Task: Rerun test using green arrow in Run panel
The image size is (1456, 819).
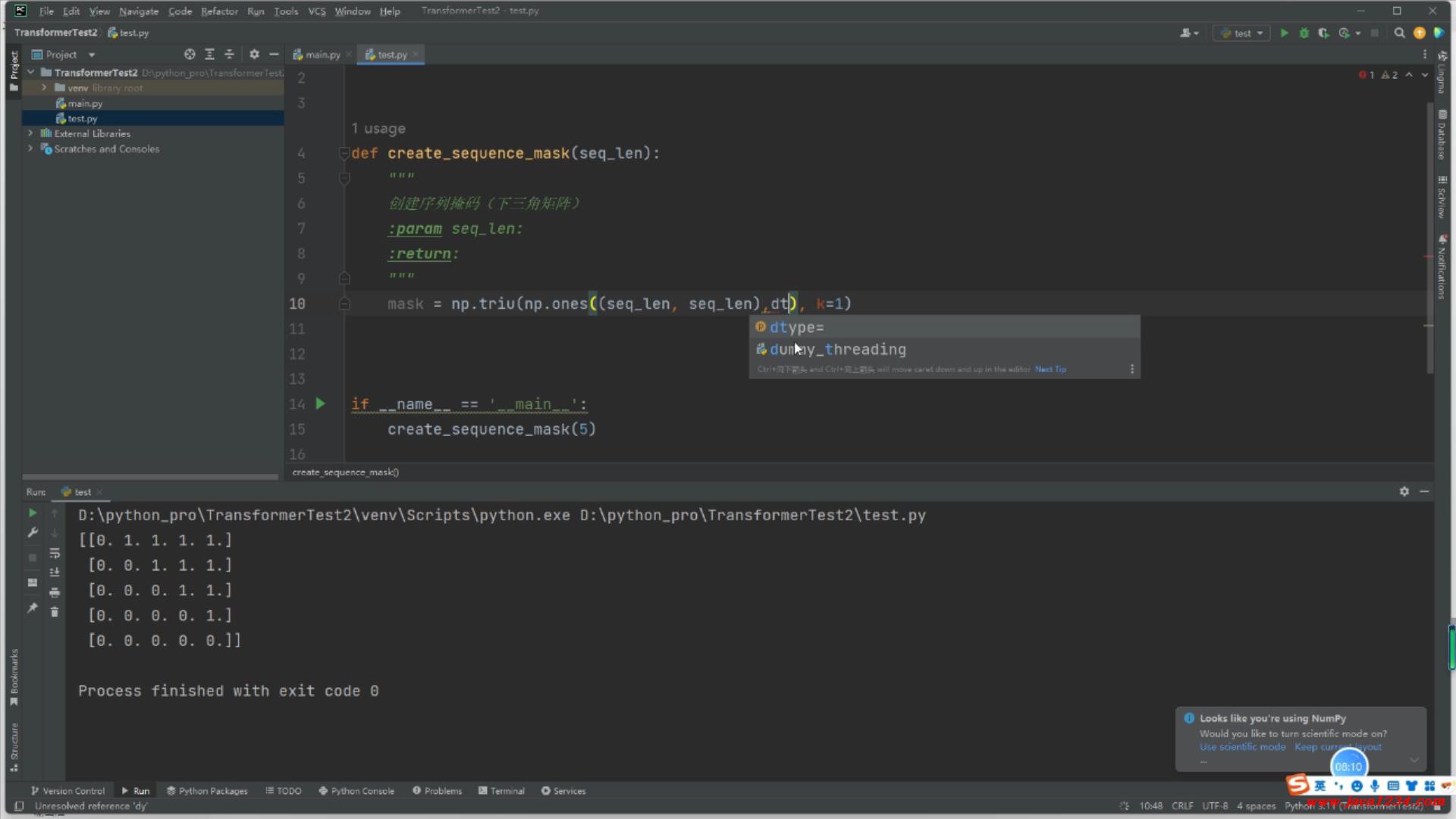Action: point(33,513)
